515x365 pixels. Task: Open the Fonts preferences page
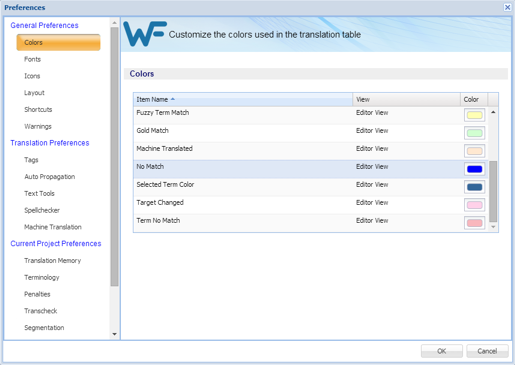[x=32, y=59]
